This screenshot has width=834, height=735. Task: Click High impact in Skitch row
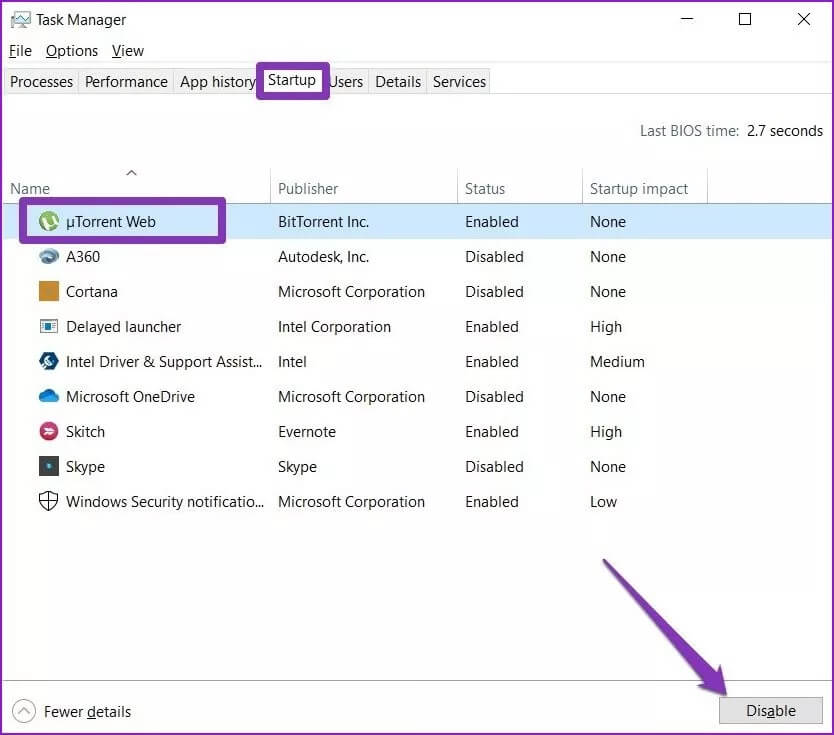[x=606, y=432]
